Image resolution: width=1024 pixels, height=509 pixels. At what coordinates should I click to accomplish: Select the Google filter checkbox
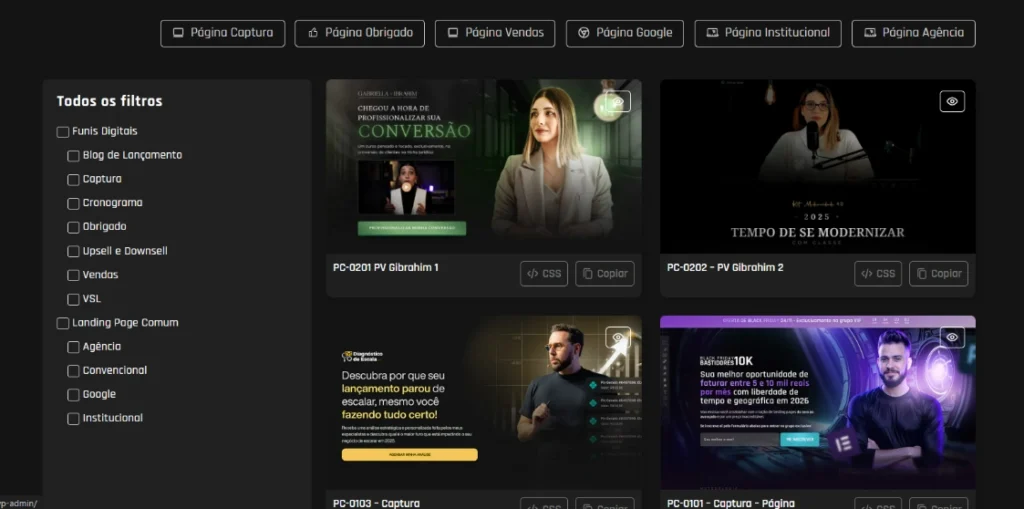pos(73,395)
